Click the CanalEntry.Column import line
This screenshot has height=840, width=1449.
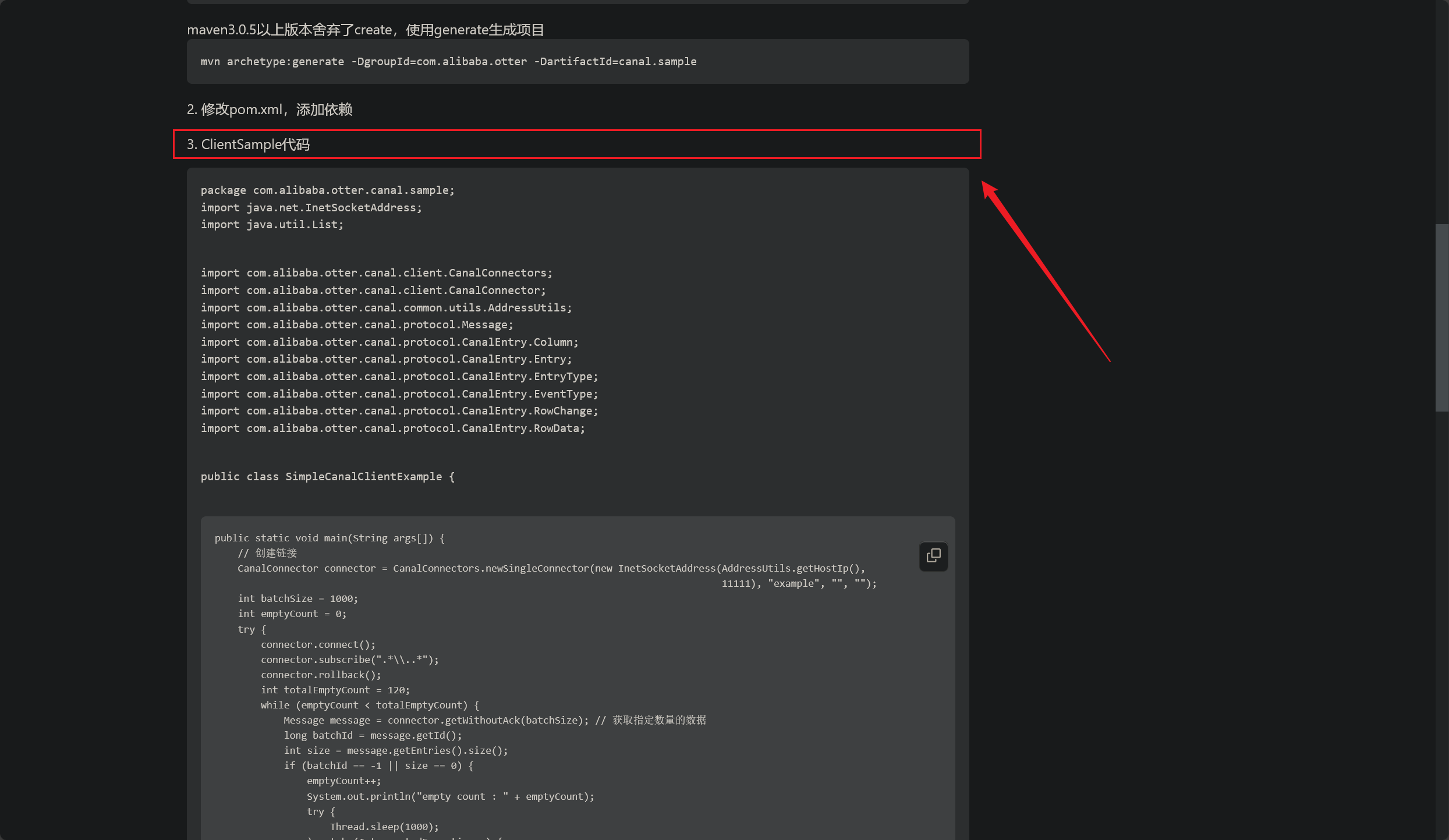389,342
